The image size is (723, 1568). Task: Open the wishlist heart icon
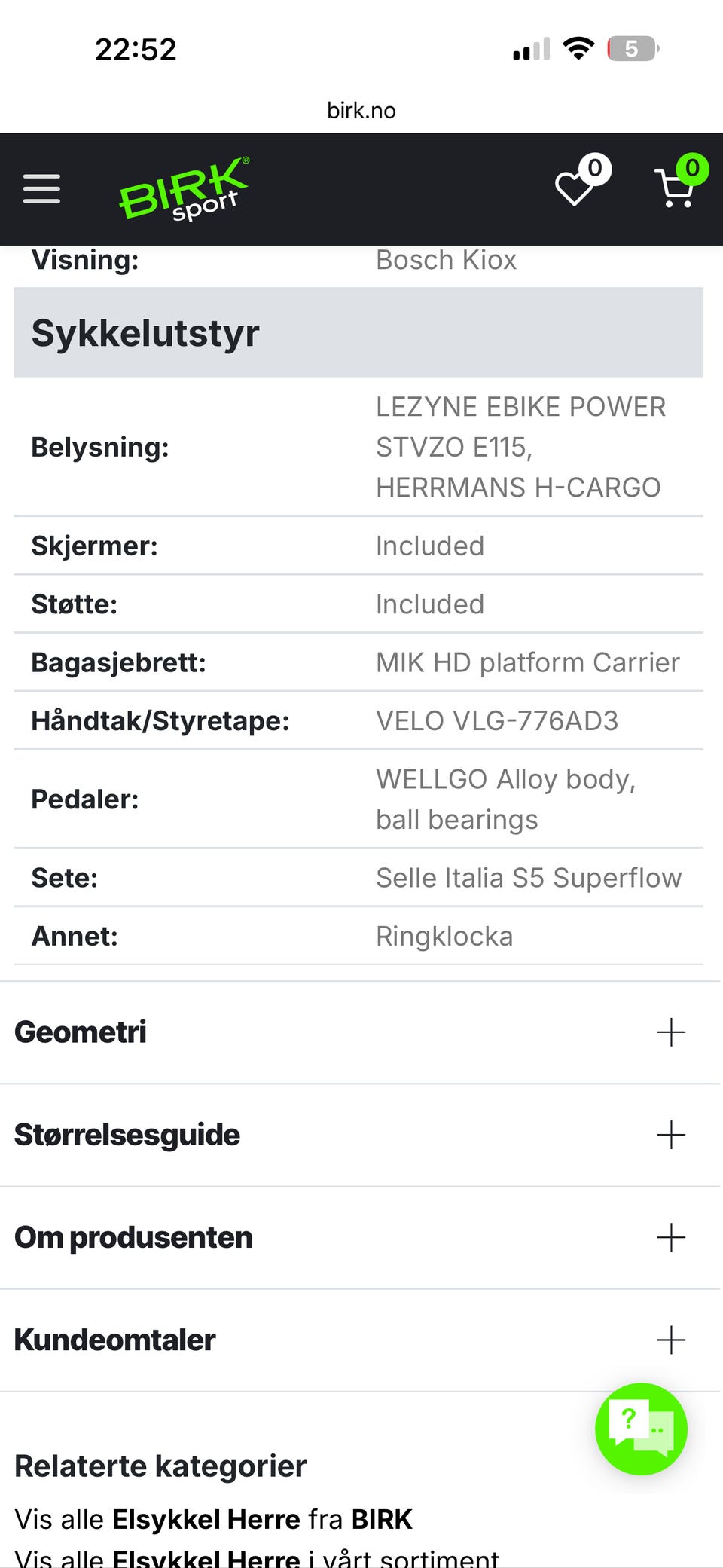tap(575, 188)
